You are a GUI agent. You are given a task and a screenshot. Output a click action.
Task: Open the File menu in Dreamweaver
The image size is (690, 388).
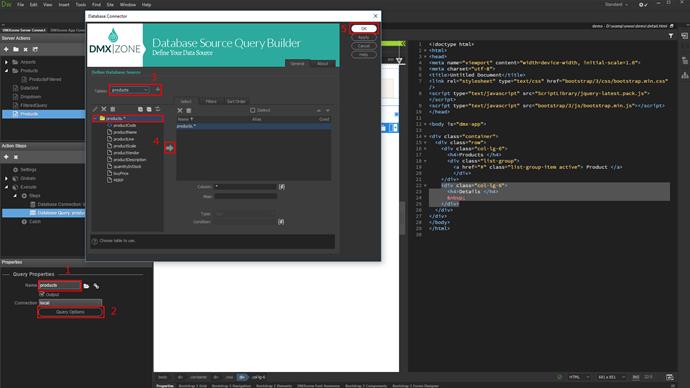coord(20,4)
